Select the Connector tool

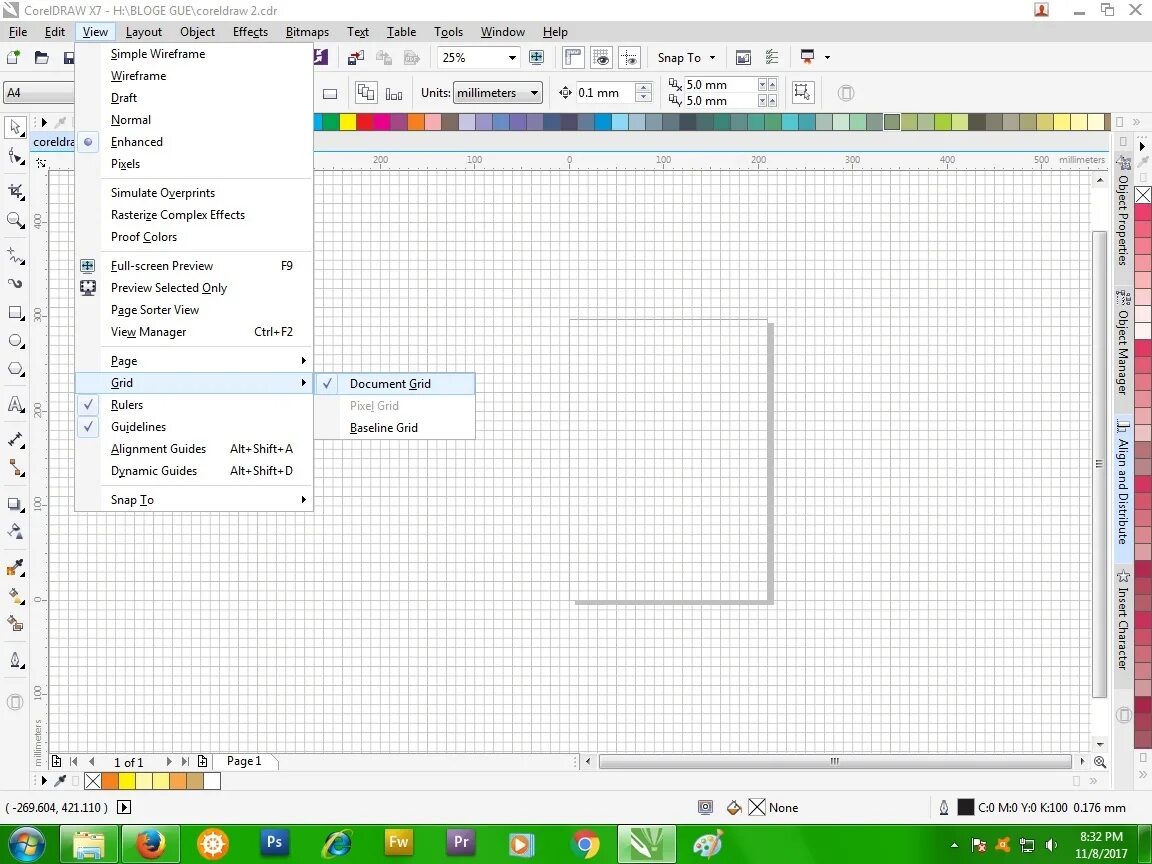point(15,468)
